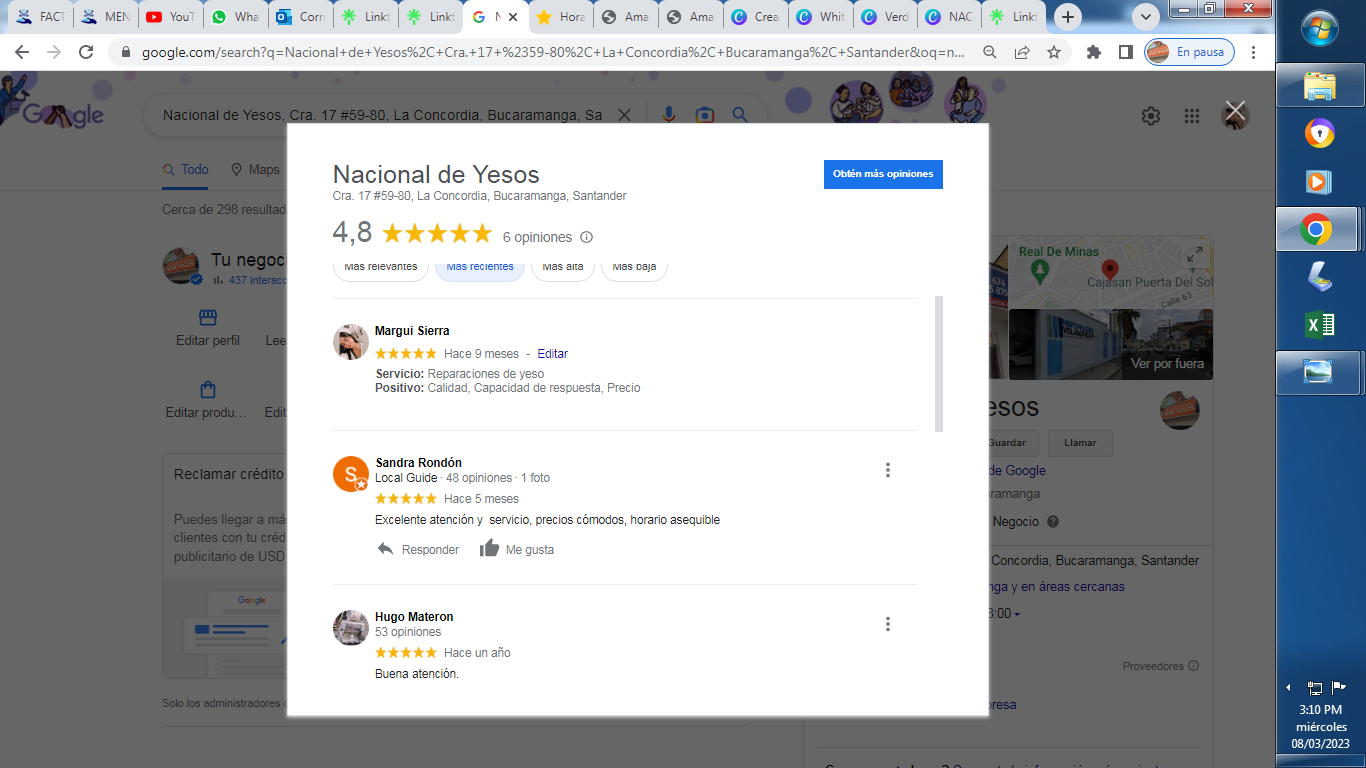Click Proveedores info icon
This screenshot has height=768, width=1366.
tap(1193, 666)
